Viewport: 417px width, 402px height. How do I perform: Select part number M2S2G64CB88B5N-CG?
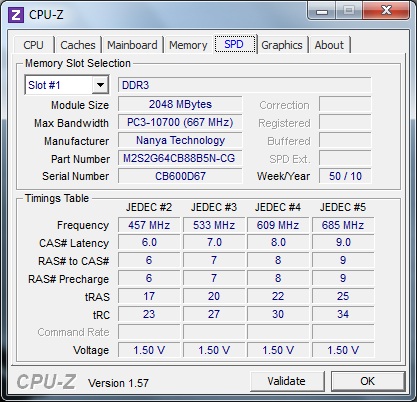point(180,158)
